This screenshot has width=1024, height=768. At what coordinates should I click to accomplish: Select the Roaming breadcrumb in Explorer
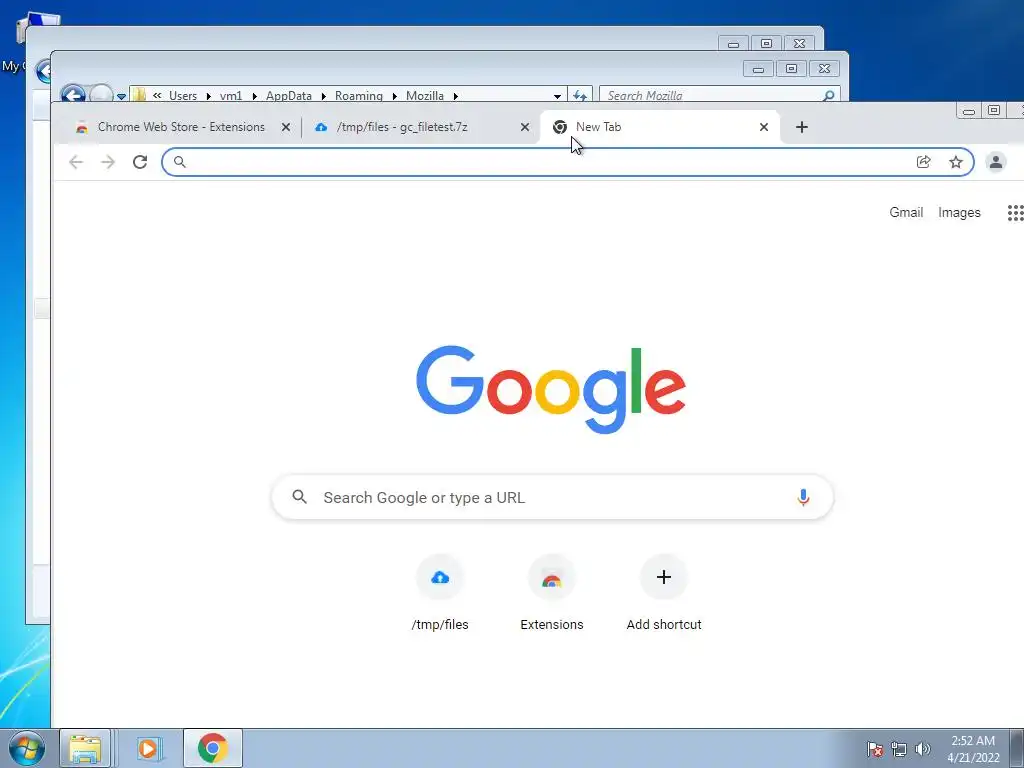pos(359,96)
